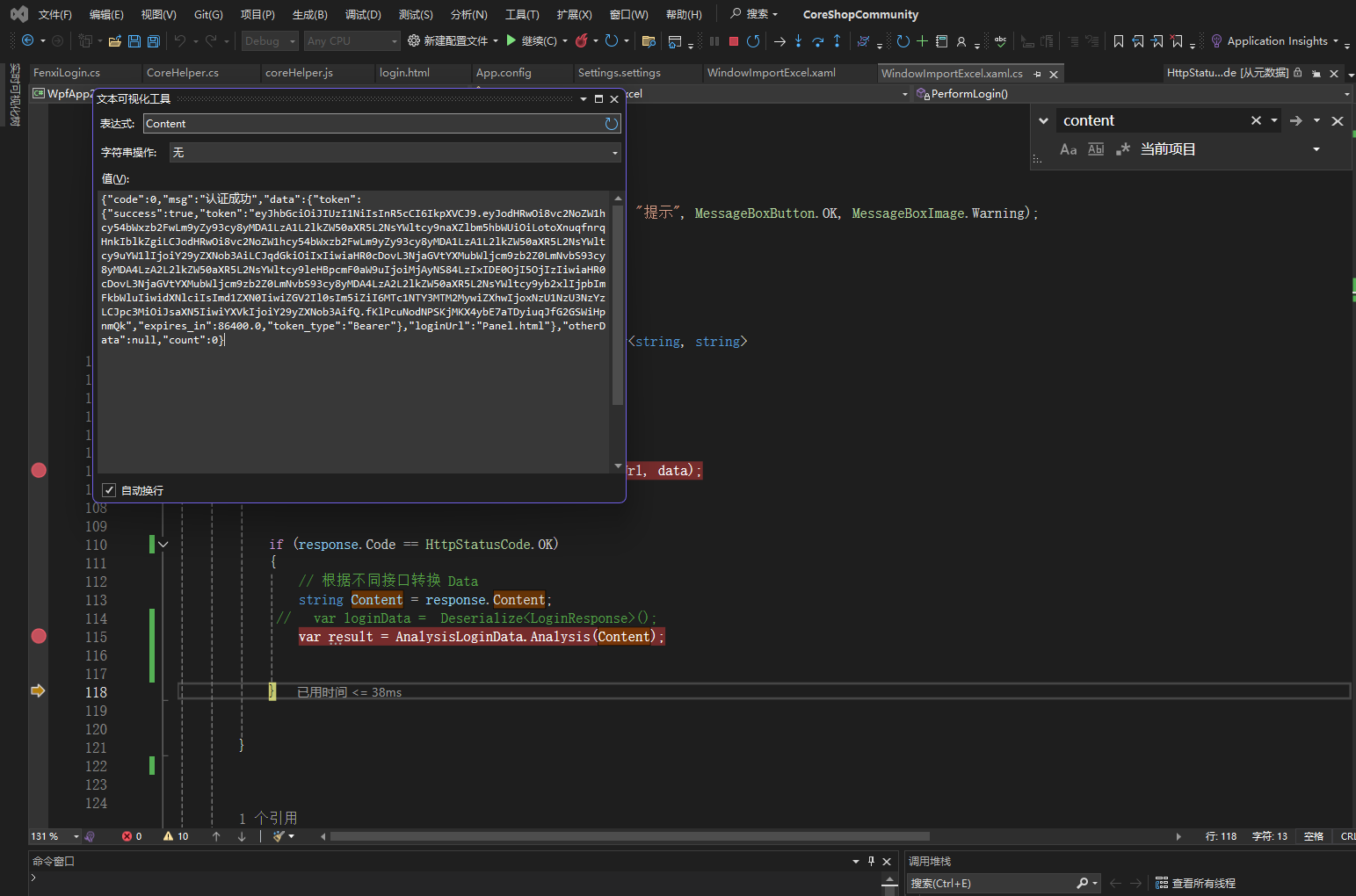
Task: Open a file with the folder icon
Action: point(114,41)
